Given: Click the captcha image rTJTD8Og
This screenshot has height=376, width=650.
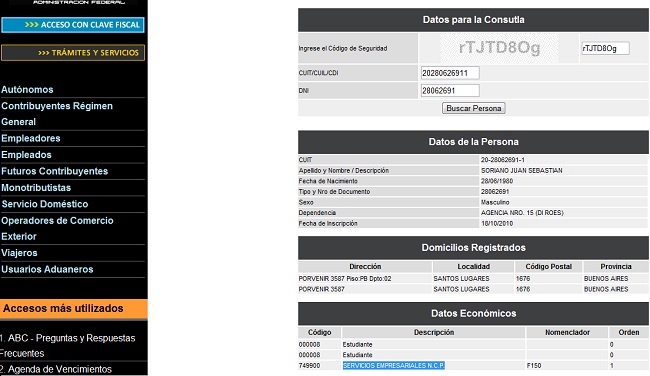Looking at the screenshot, I should [x=499, y=48].
